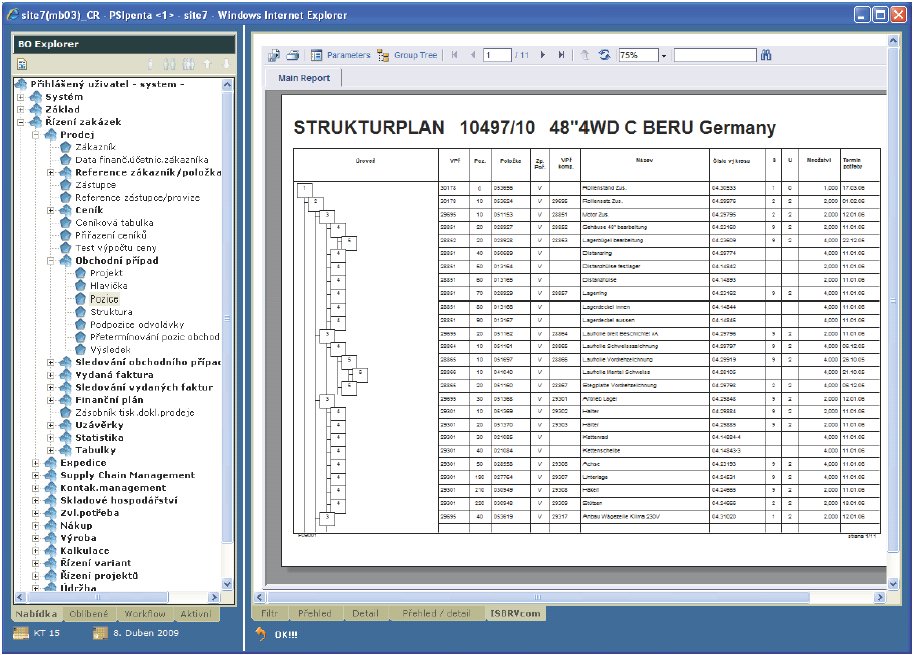Screen dimensions: 913x655
Task: Open the Výsledek tree item
Action: pyautogui.click(x=111, y=350)
